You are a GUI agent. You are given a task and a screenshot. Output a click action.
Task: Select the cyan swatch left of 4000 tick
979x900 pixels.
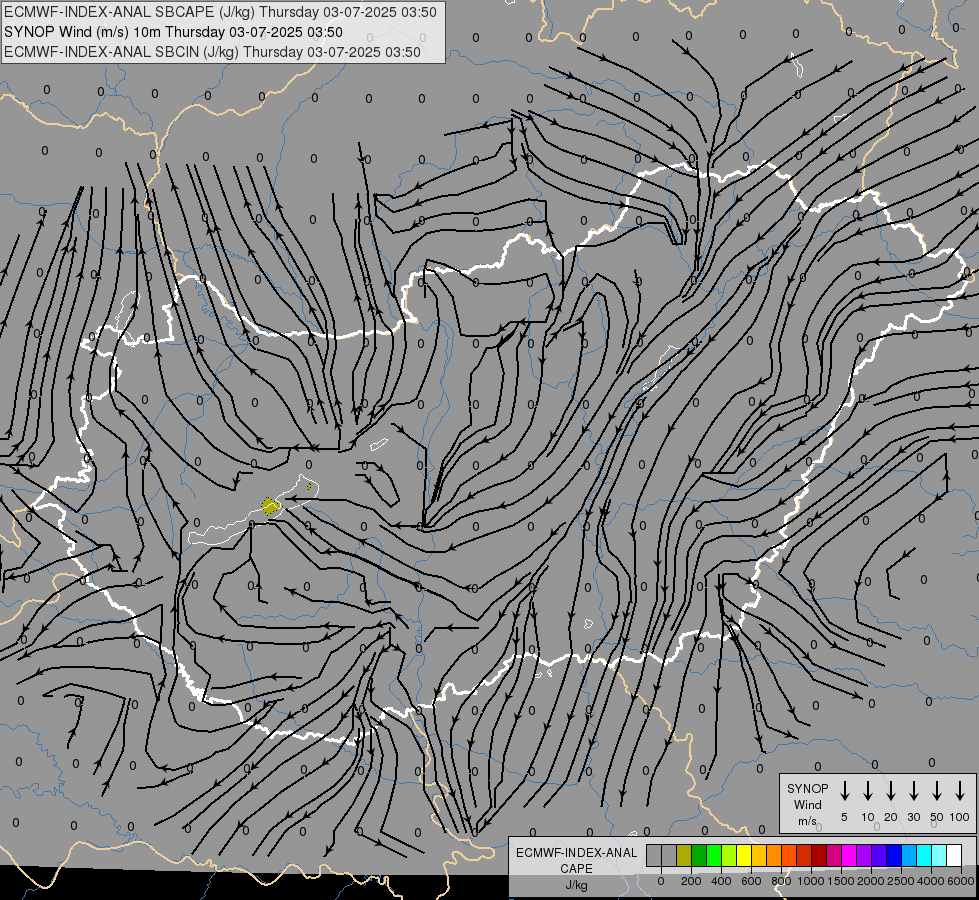(924, 855)
